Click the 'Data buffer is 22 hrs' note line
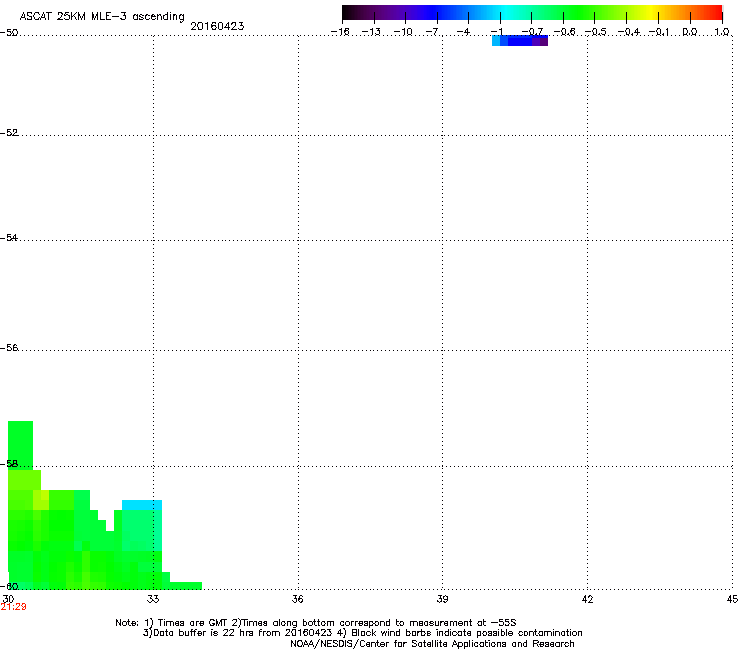This screenshot has height=650, width=740. pyautogui.click(x=362, y=633)
